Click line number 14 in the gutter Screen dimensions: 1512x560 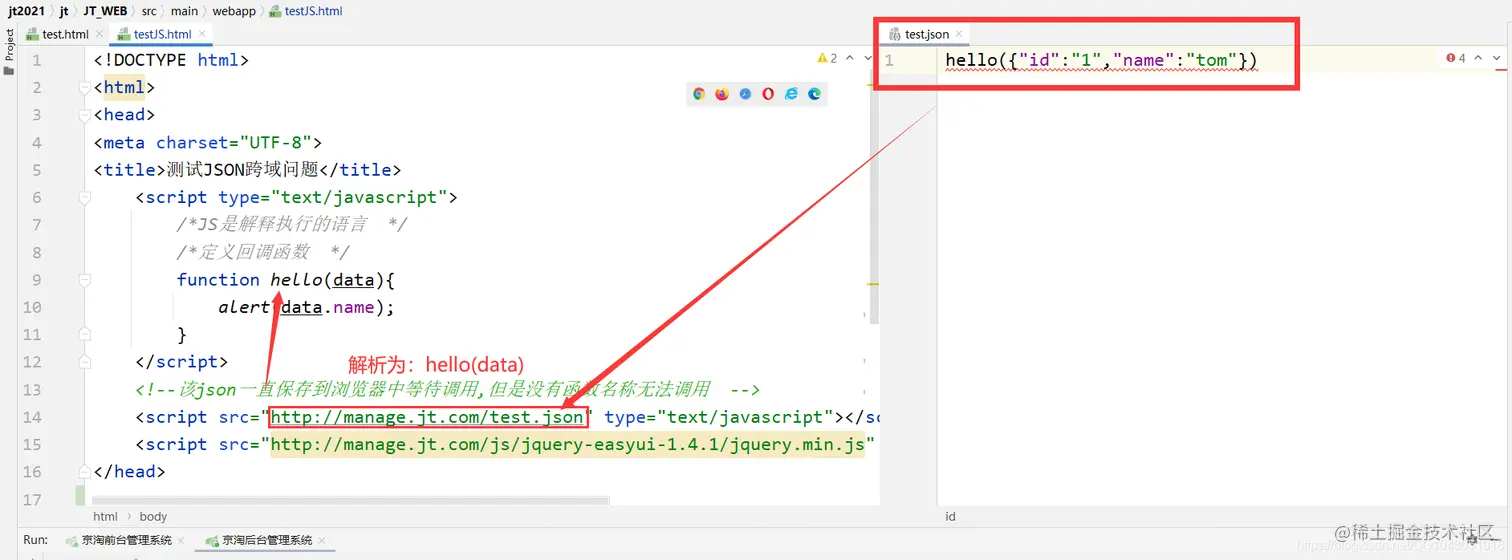click(31, 417)
